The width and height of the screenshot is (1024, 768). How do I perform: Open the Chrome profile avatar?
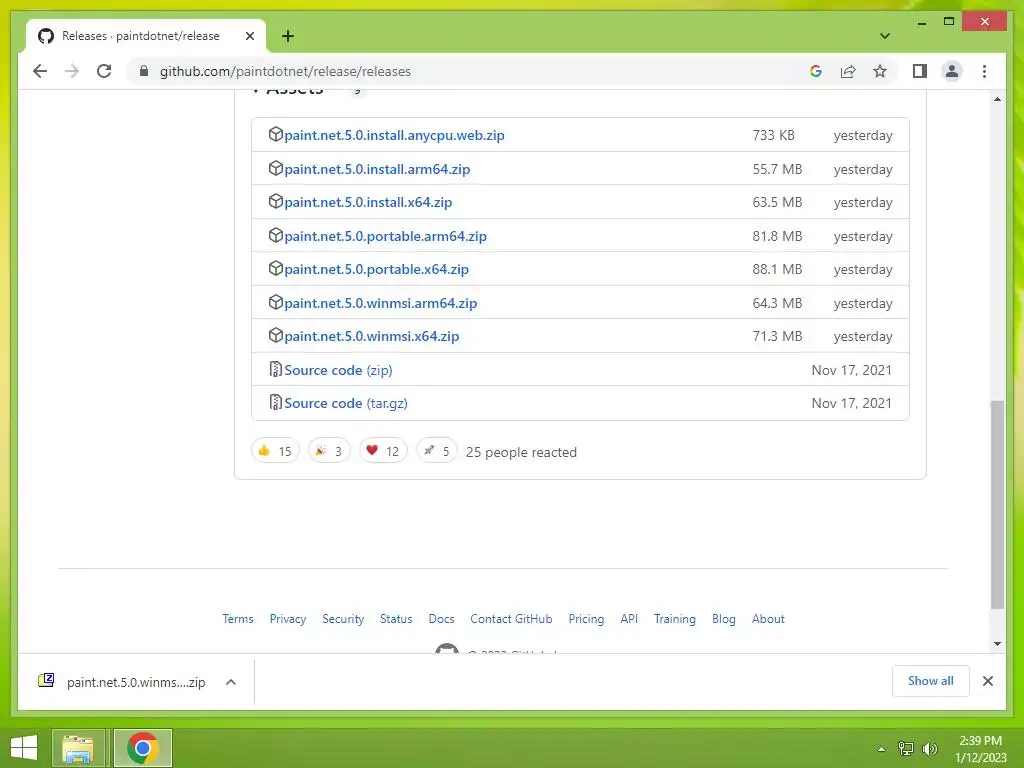tap(952, 71)
